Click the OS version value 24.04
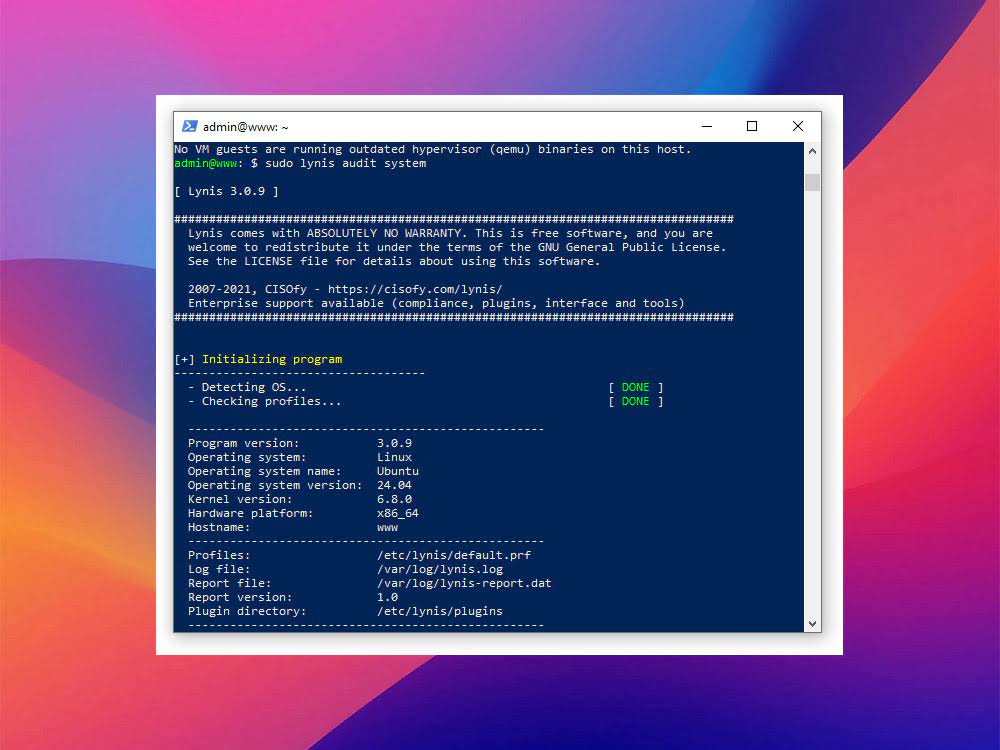Screen dimensions: 1000x750 (395, 485)
